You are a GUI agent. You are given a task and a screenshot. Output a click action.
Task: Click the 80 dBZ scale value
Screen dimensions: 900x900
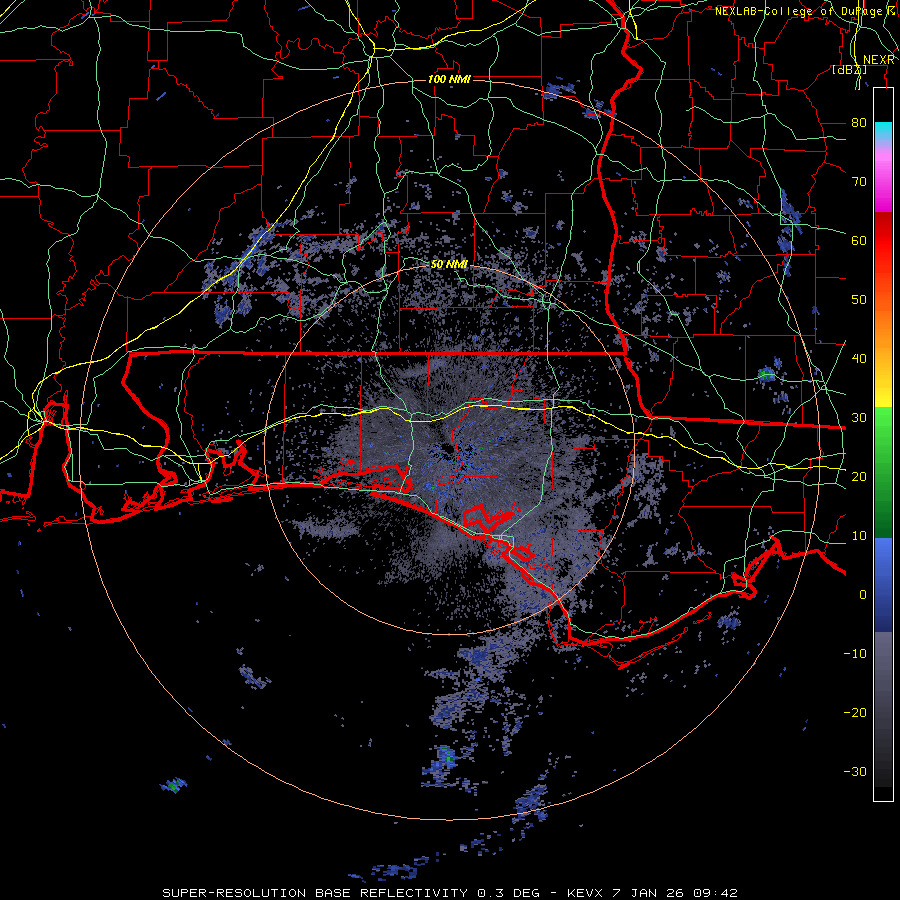[x=859, y=123]
